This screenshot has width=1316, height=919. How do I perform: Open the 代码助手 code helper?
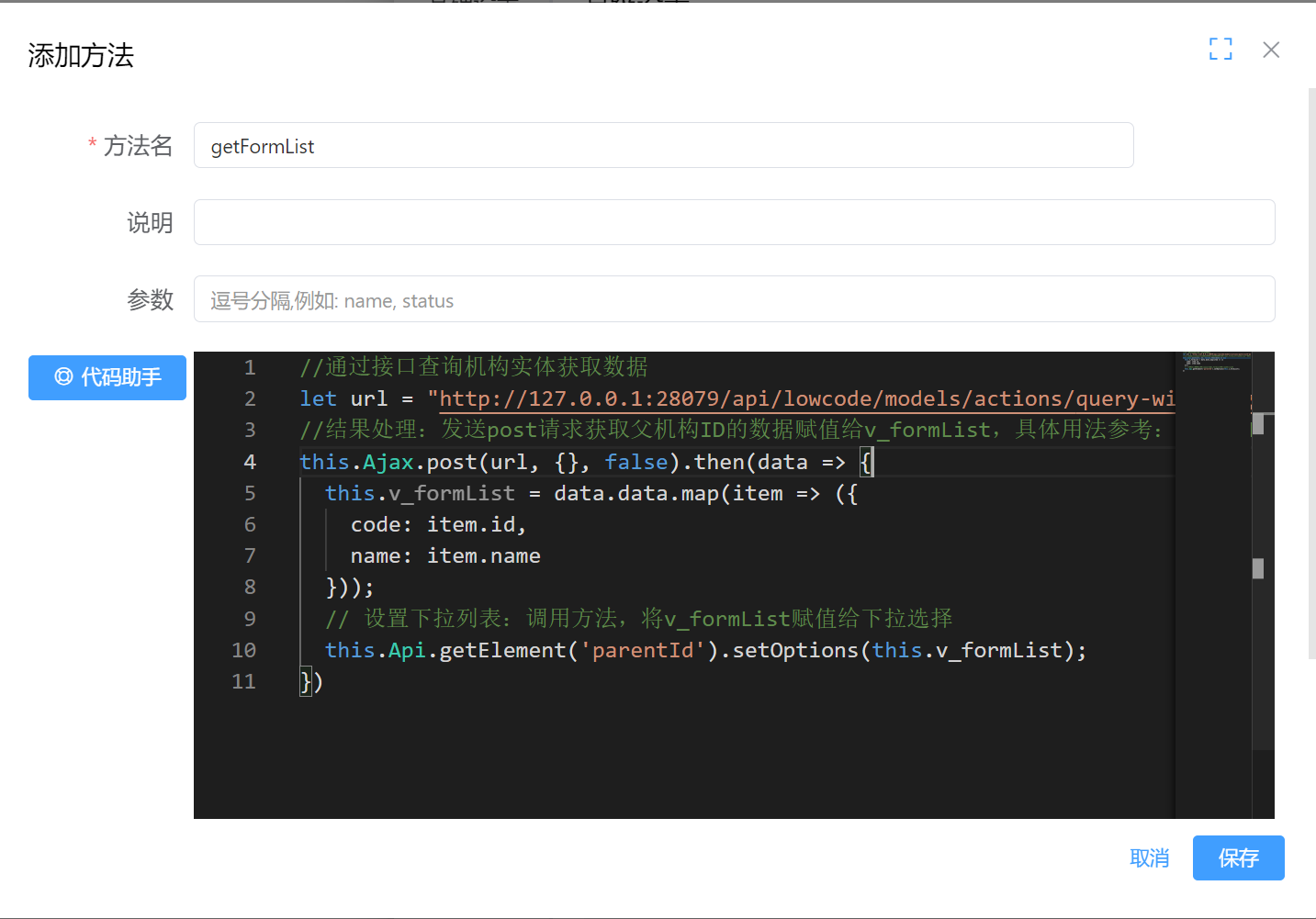107,377
